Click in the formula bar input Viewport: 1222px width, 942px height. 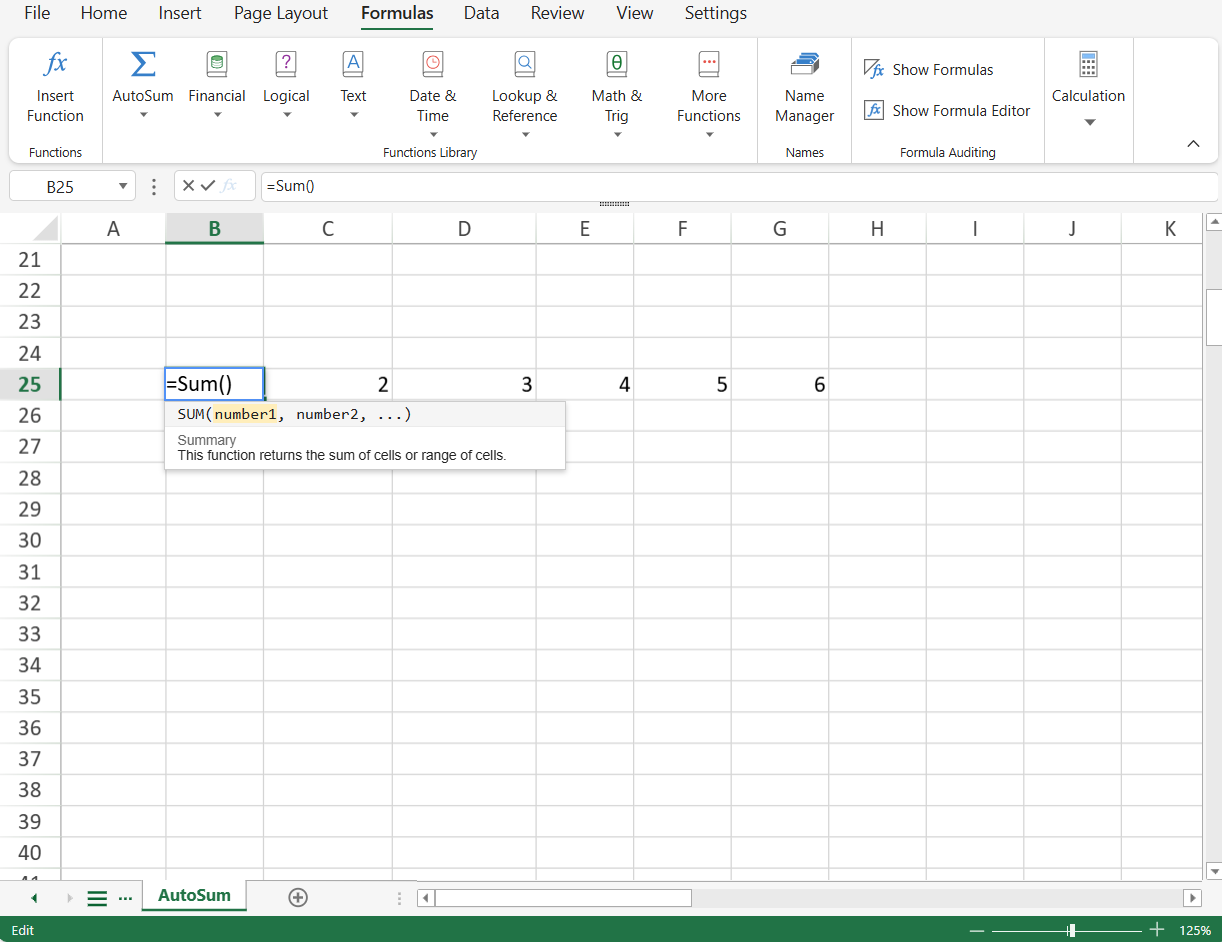click(x=700, y=186)
